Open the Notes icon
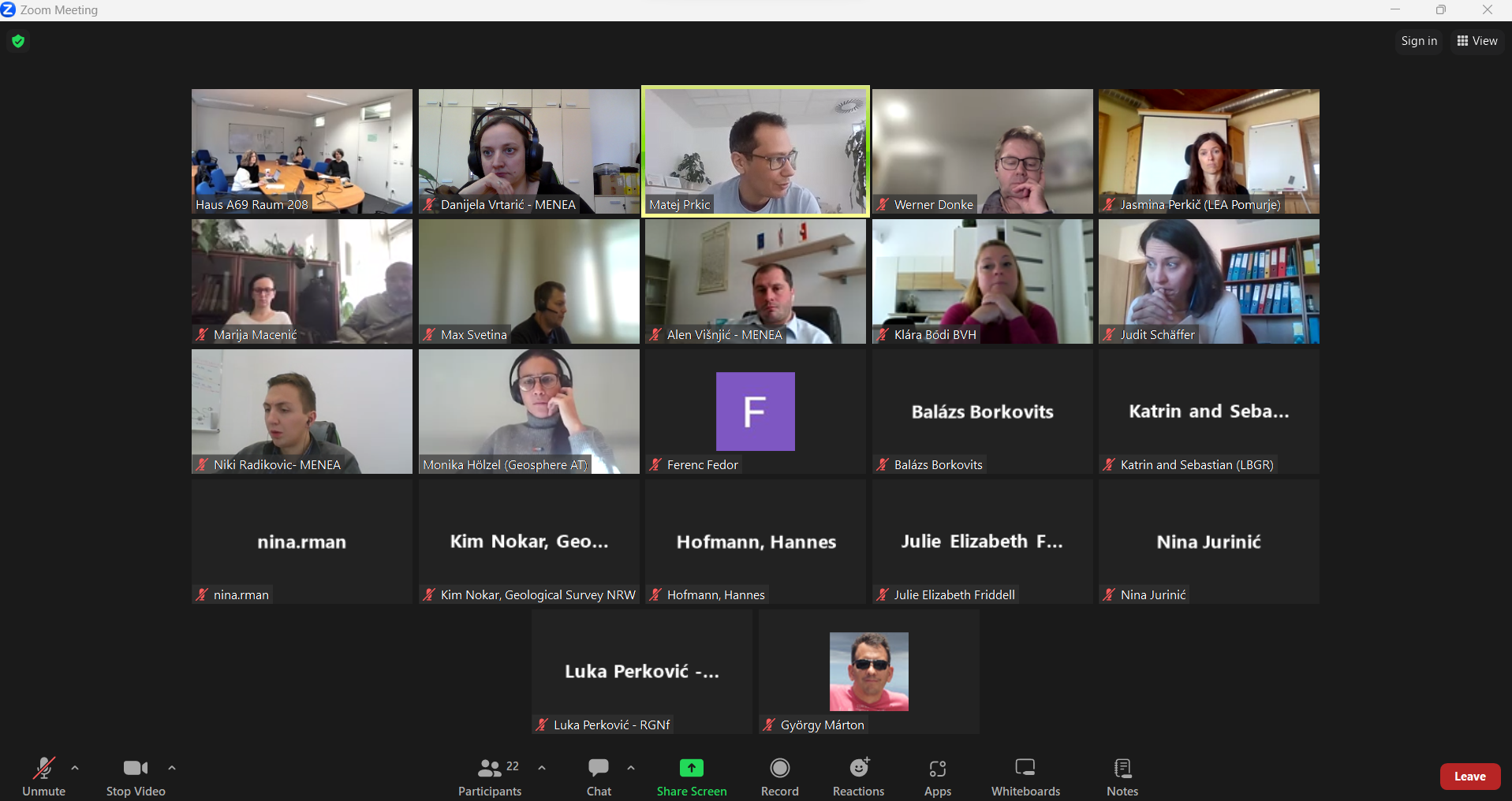The image size is (1512, 801). tap(1122, 768)
